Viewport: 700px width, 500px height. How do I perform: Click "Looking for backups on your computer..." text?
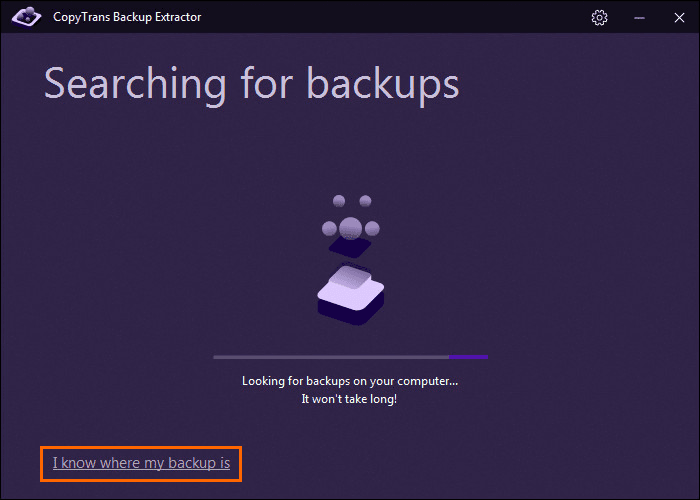[350, 381]
